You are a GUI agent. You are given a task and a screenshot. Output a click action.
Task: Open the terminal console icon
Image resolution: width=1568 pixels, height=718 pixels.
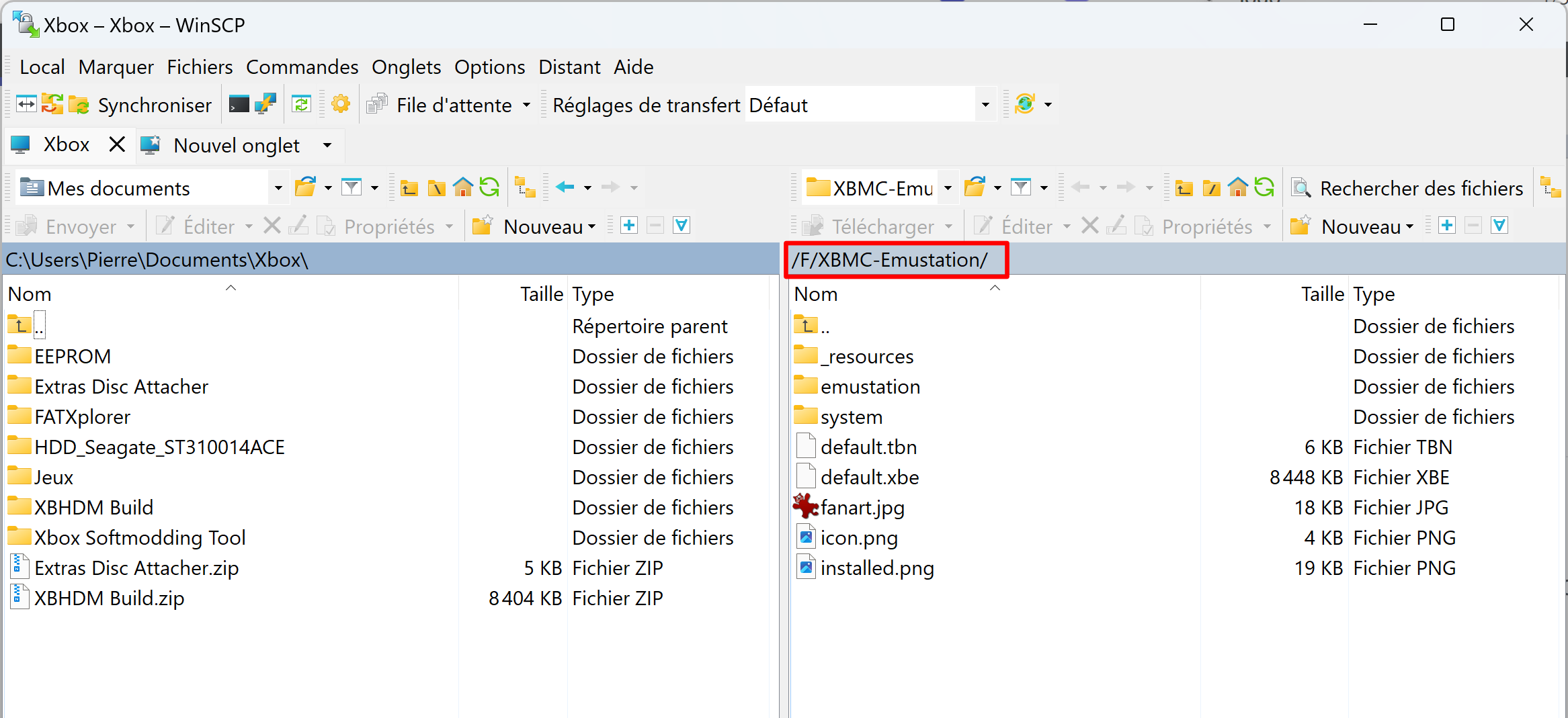[239, 104]
